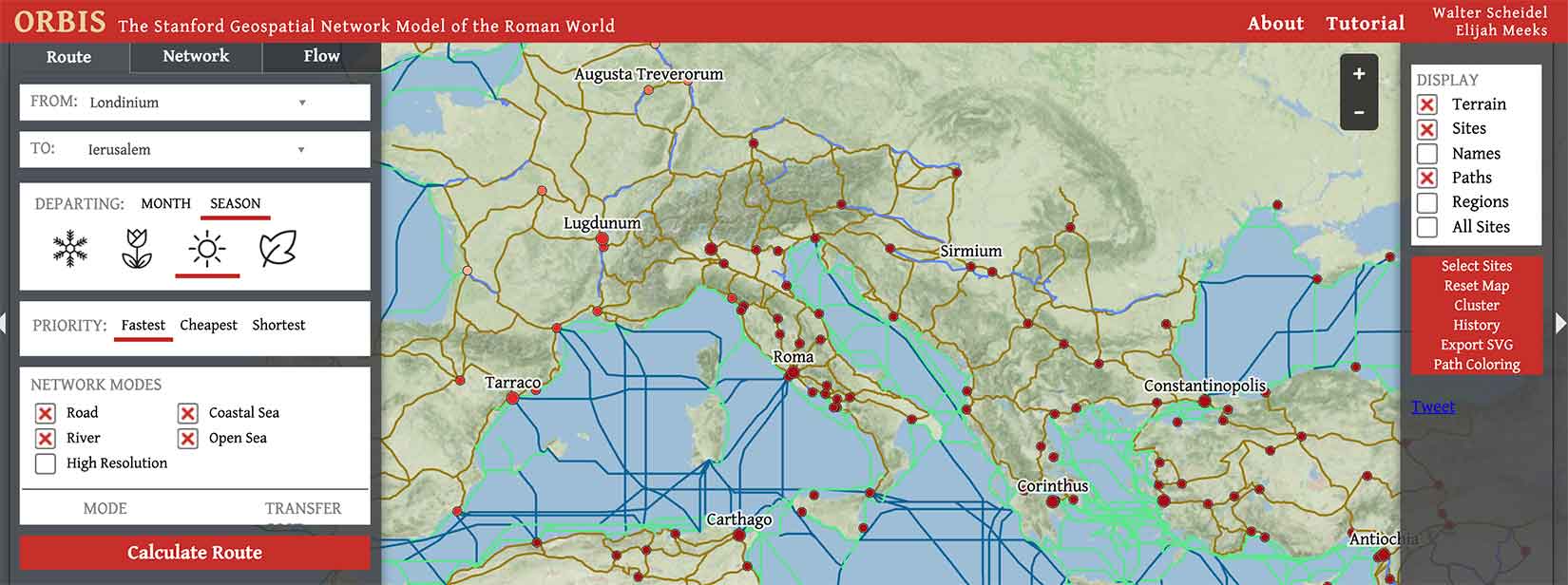Toggle the Terrain display checkbox
Screen dimensions: 1568x585
click(1426, 104)
